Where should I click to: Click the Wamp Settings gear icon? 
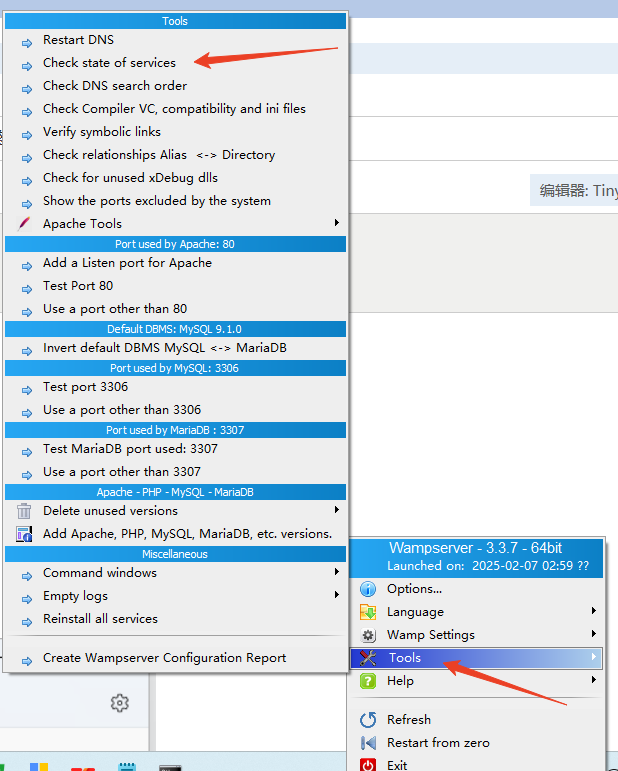click(x=368, y=635)
